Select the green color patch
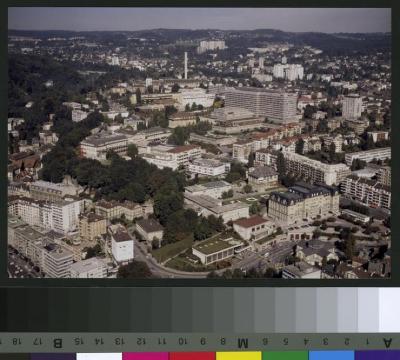The height and width of the screenshot is (360, 400). pos(285,356)
